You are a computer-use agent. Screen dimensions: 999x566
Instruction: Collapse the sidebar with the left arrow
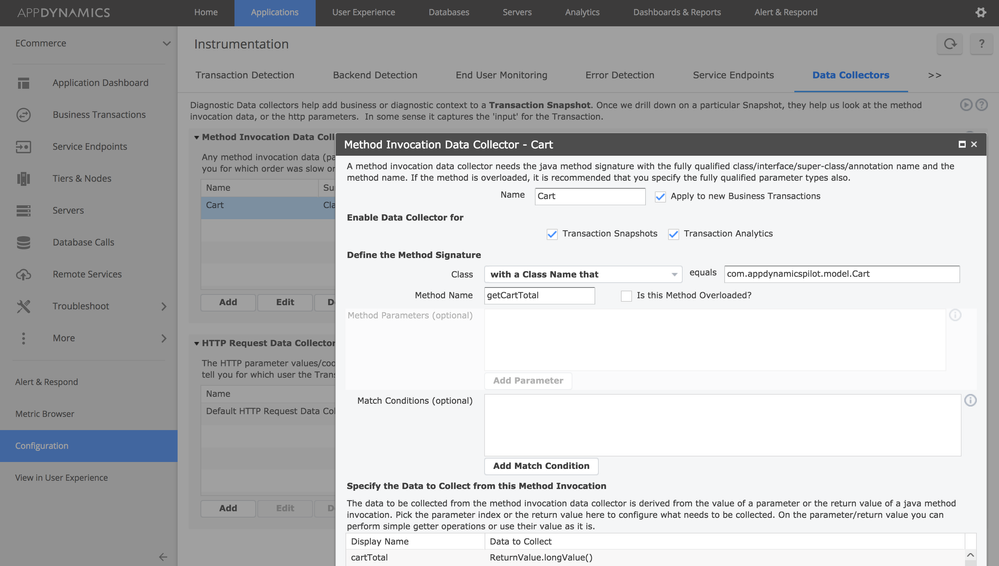(x=163, y=556)
